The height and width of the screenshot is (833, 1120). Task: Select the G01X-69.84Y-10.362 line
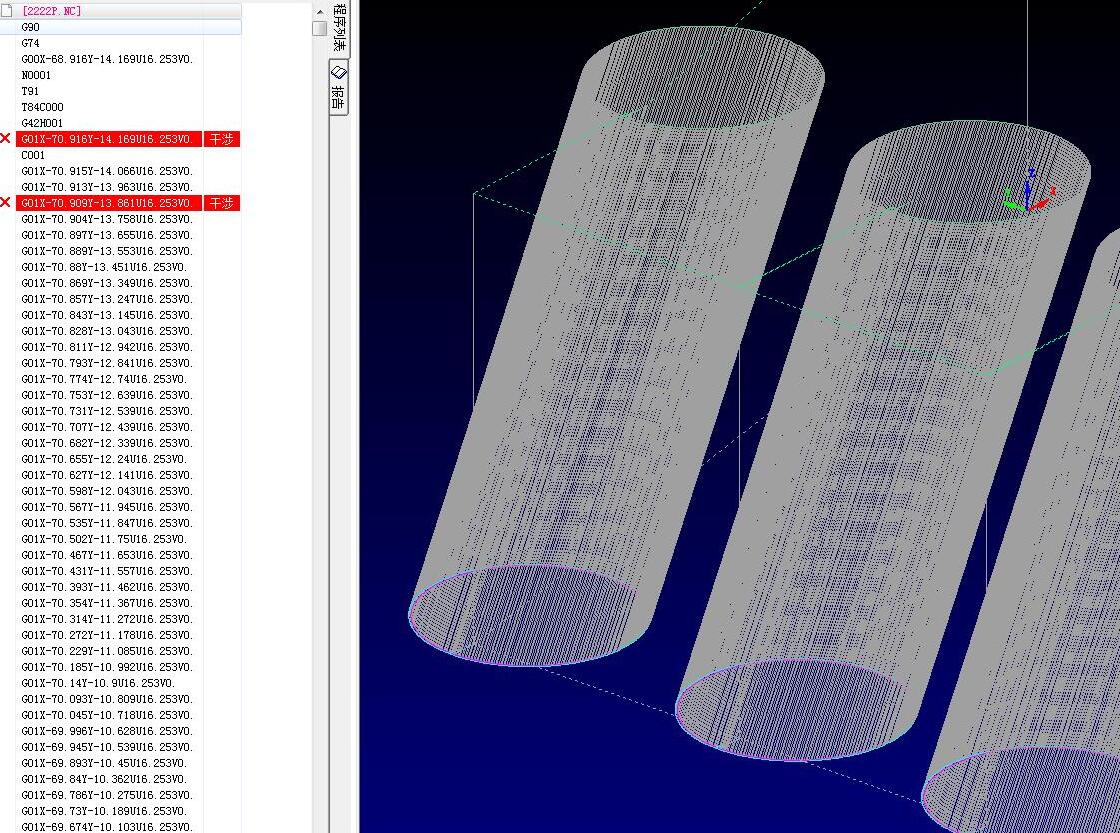click(104, 779)
